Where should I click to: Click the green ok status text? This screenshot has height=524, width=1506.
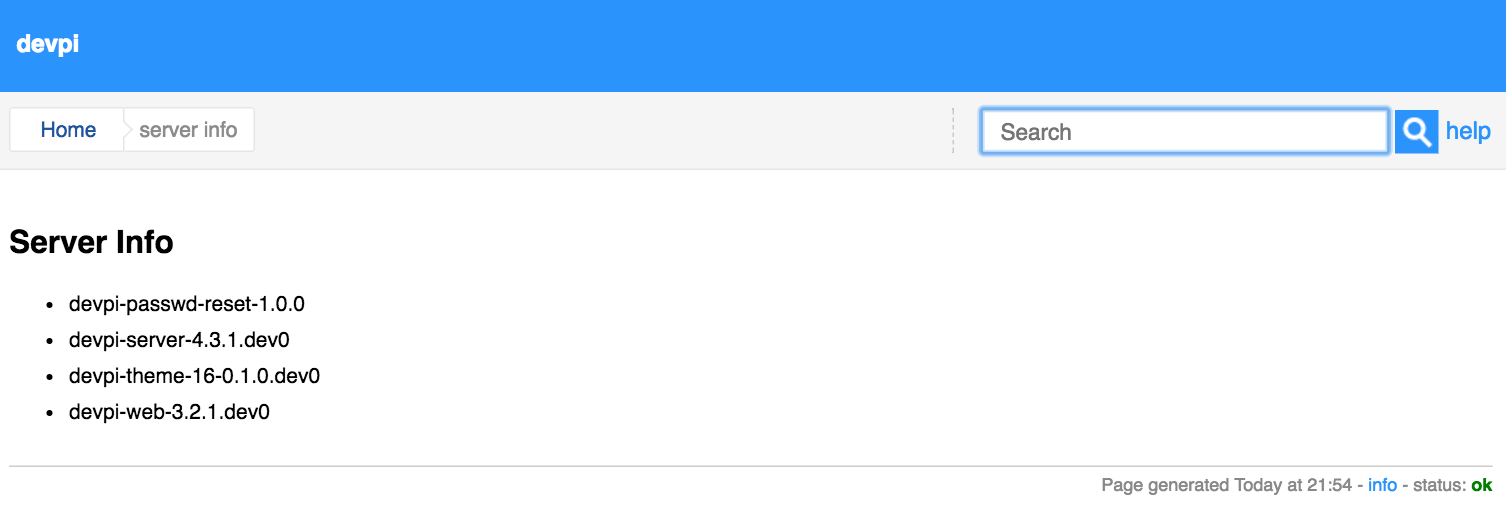(1481, 485)
